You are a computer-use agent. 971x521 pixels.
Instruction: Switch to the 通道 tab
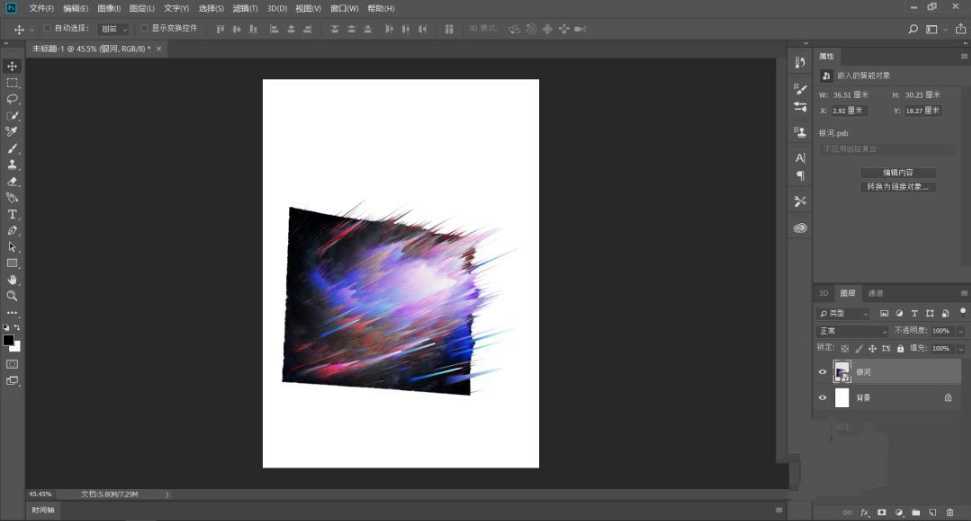[875, 293]
